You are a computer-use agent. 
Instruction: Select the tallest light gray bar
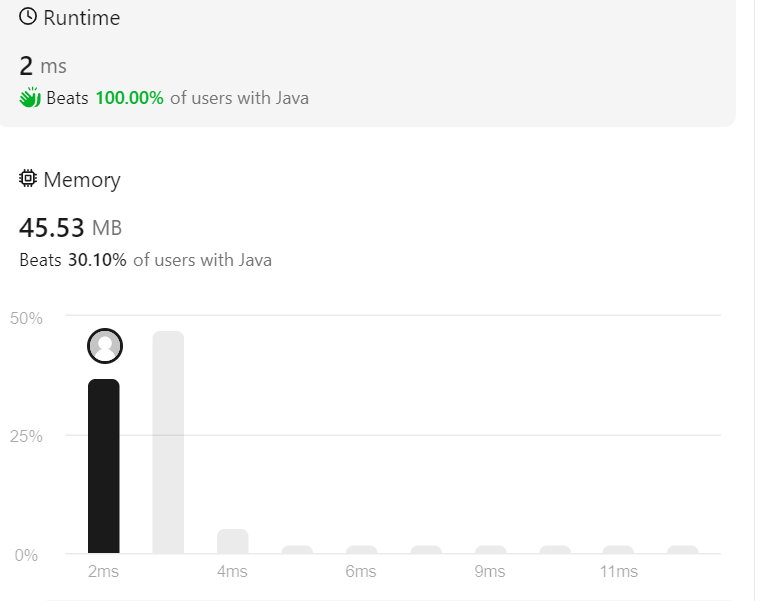[168, 442]
